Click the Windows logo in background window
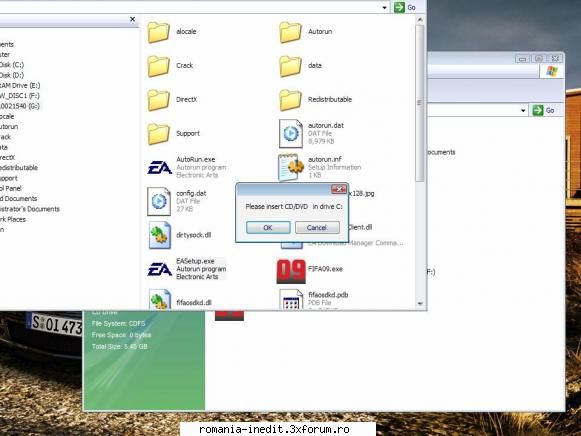This screenshot has height=436, width=581. pyautogui.click(x=551, y=71)
